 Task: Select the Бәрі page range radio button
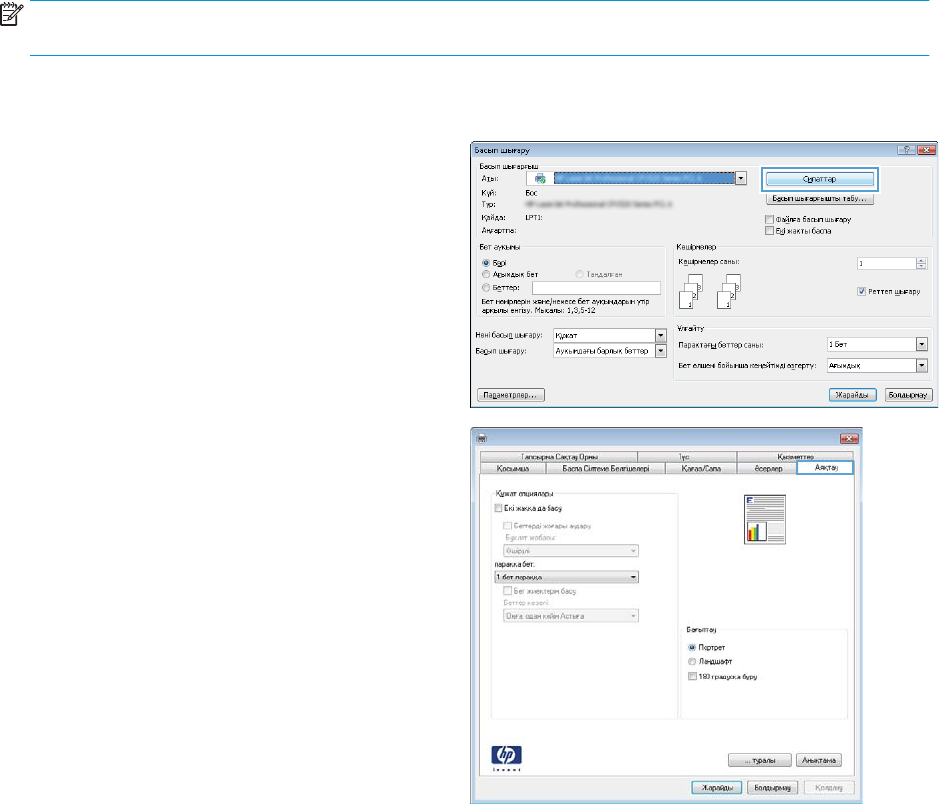(486, 263)
